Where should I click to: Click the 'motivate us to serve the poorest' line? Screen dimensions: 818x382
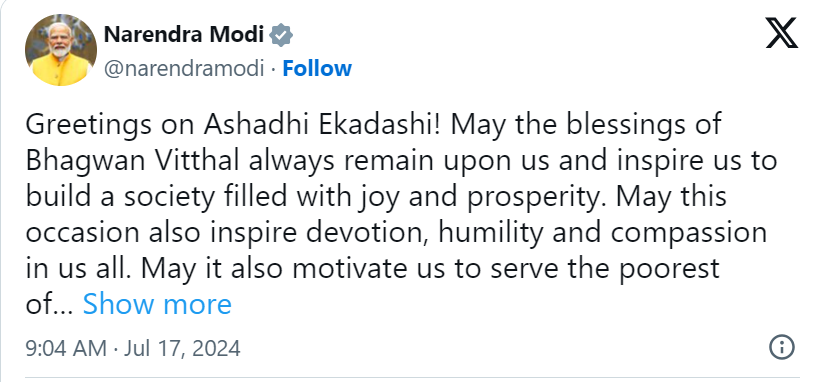(506, 269)
